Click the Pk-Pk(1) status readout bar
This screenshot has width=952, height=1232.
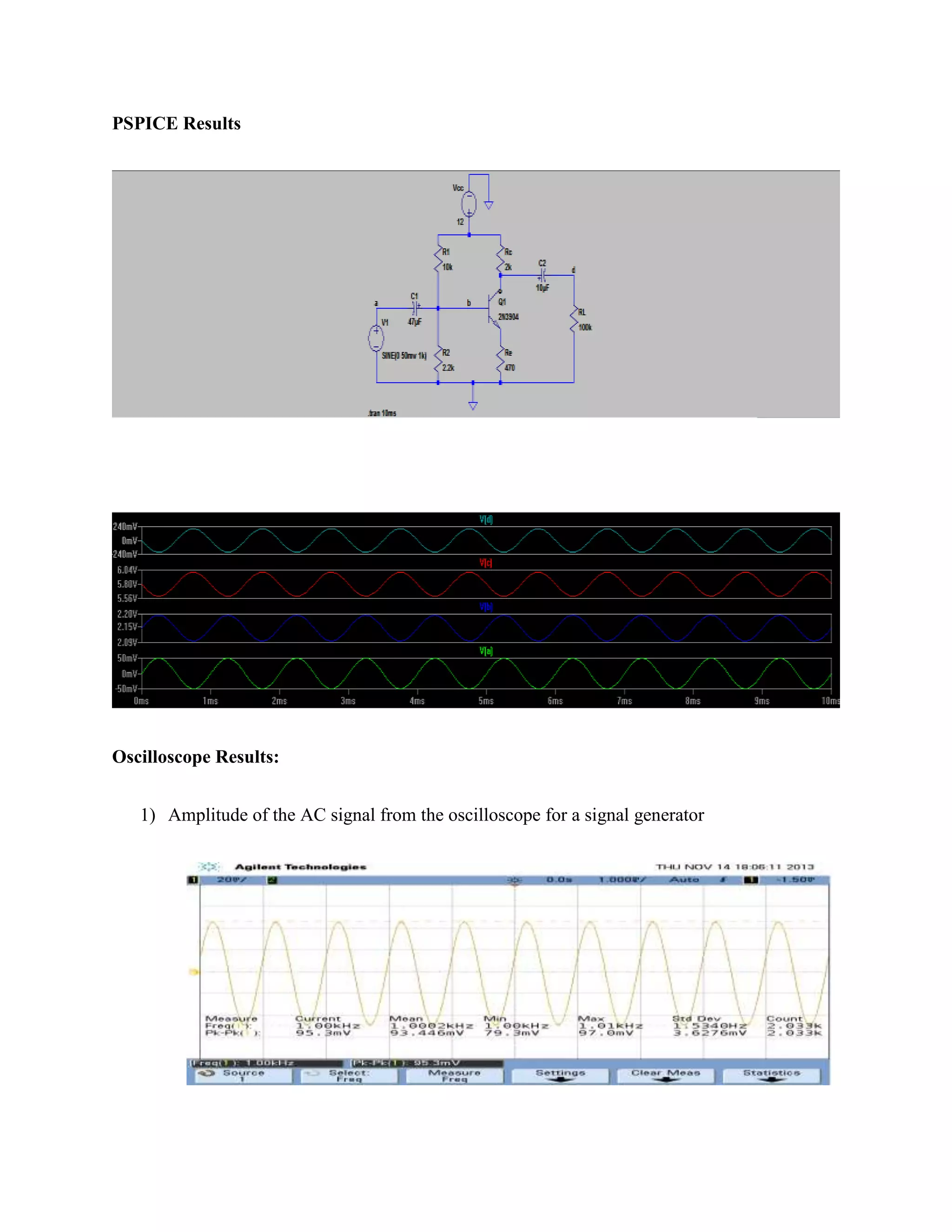coord(426,1063)
